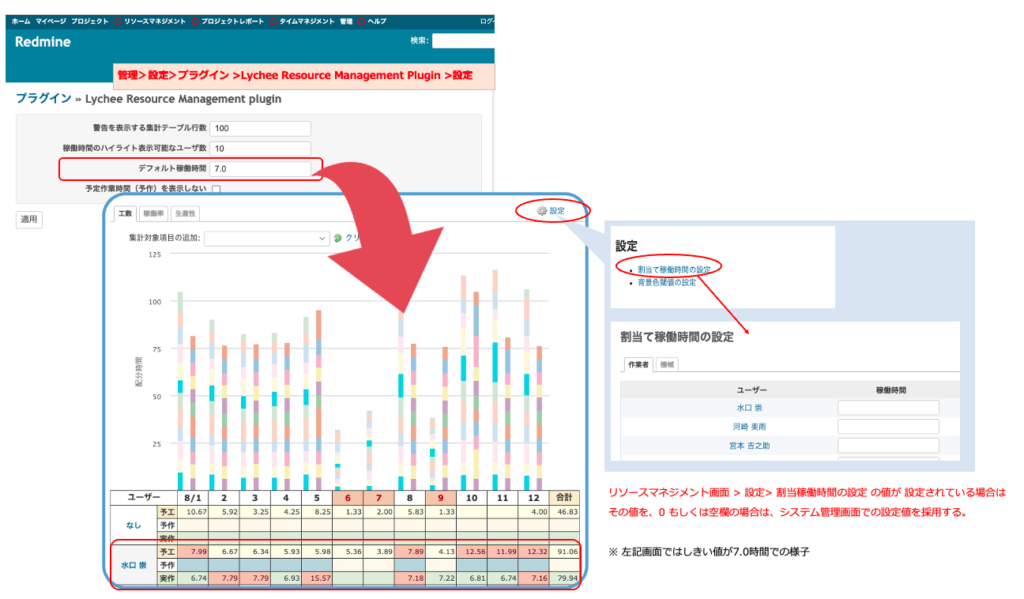This screenshot has width=1024, height=599.
Task: Open 管理 in the top menu
Action: [x=346, y=22]
